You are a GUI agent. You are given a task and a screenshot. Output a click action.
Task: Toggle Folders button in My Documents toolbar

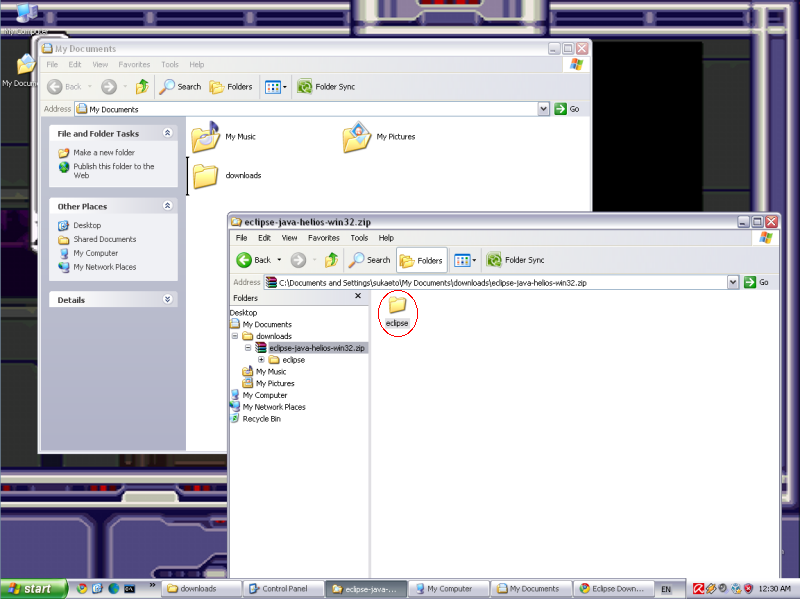coord(231,87)
